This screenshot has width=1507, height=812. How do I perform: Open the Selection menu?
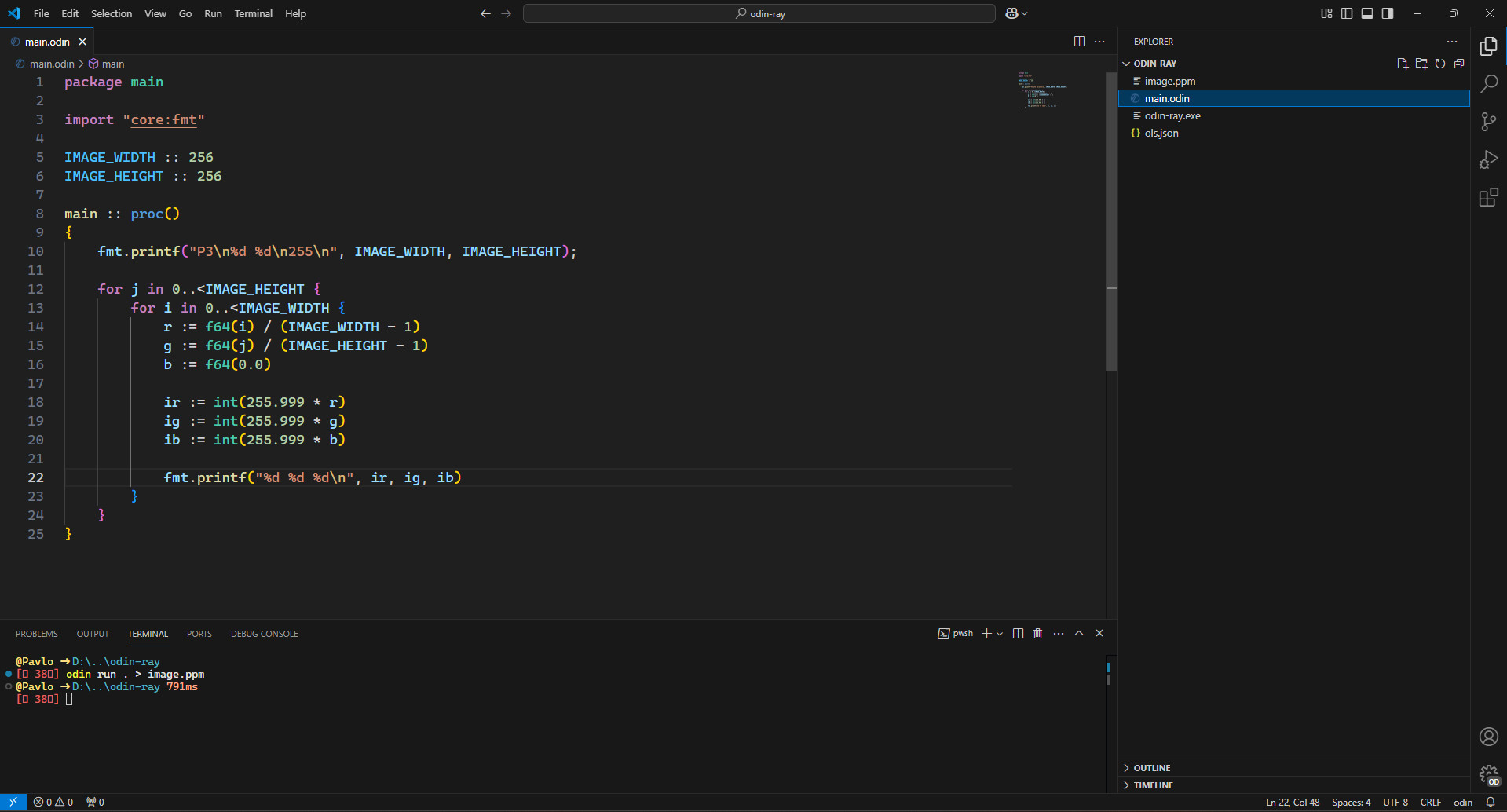click(112, 13)
